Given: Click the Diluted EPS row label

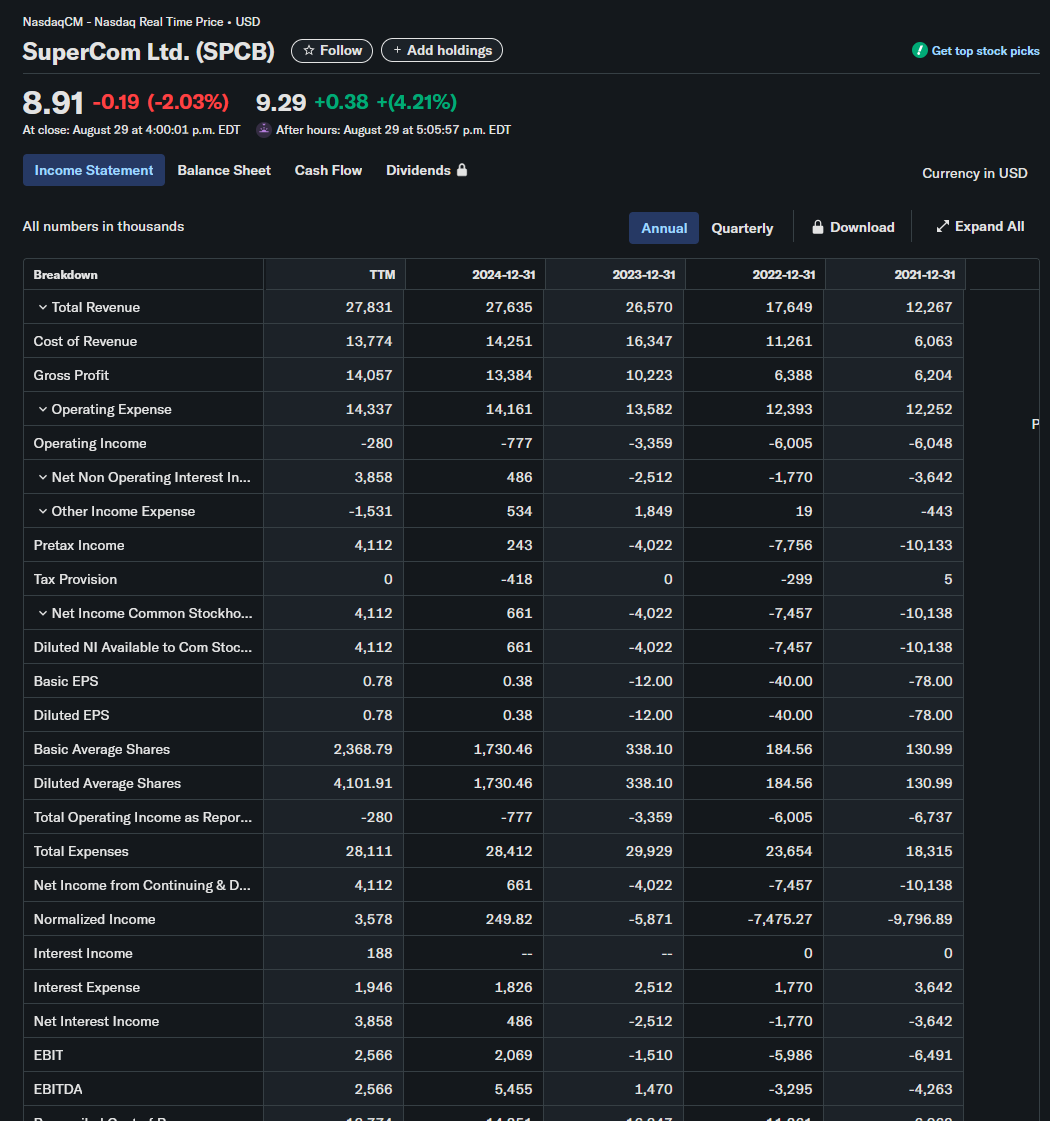Looking at the screenshot, I should (x=71, y=715).
